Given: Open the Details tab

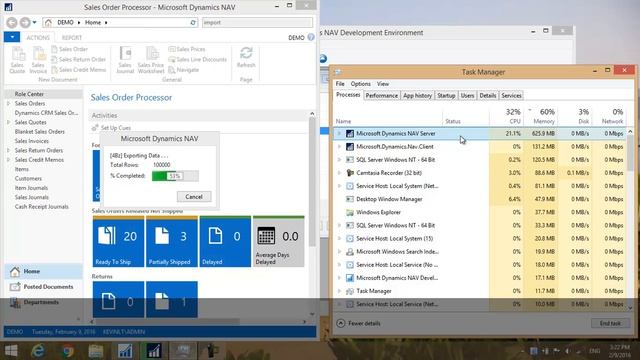Looking at the screenshot, I should [x=488, y=96].
